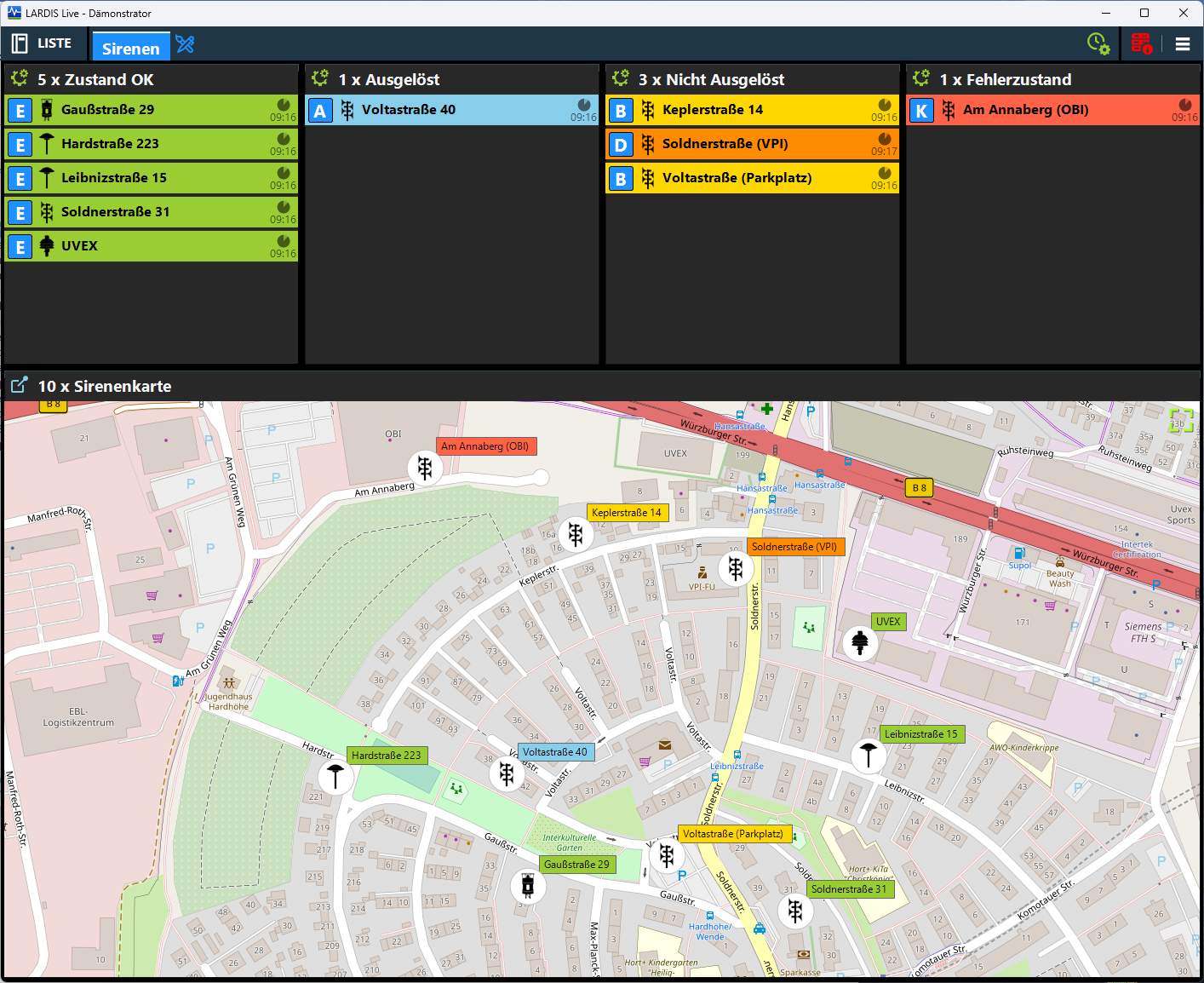Open the hamburger main menu
1204x983 pixels.
(1183, 44)
